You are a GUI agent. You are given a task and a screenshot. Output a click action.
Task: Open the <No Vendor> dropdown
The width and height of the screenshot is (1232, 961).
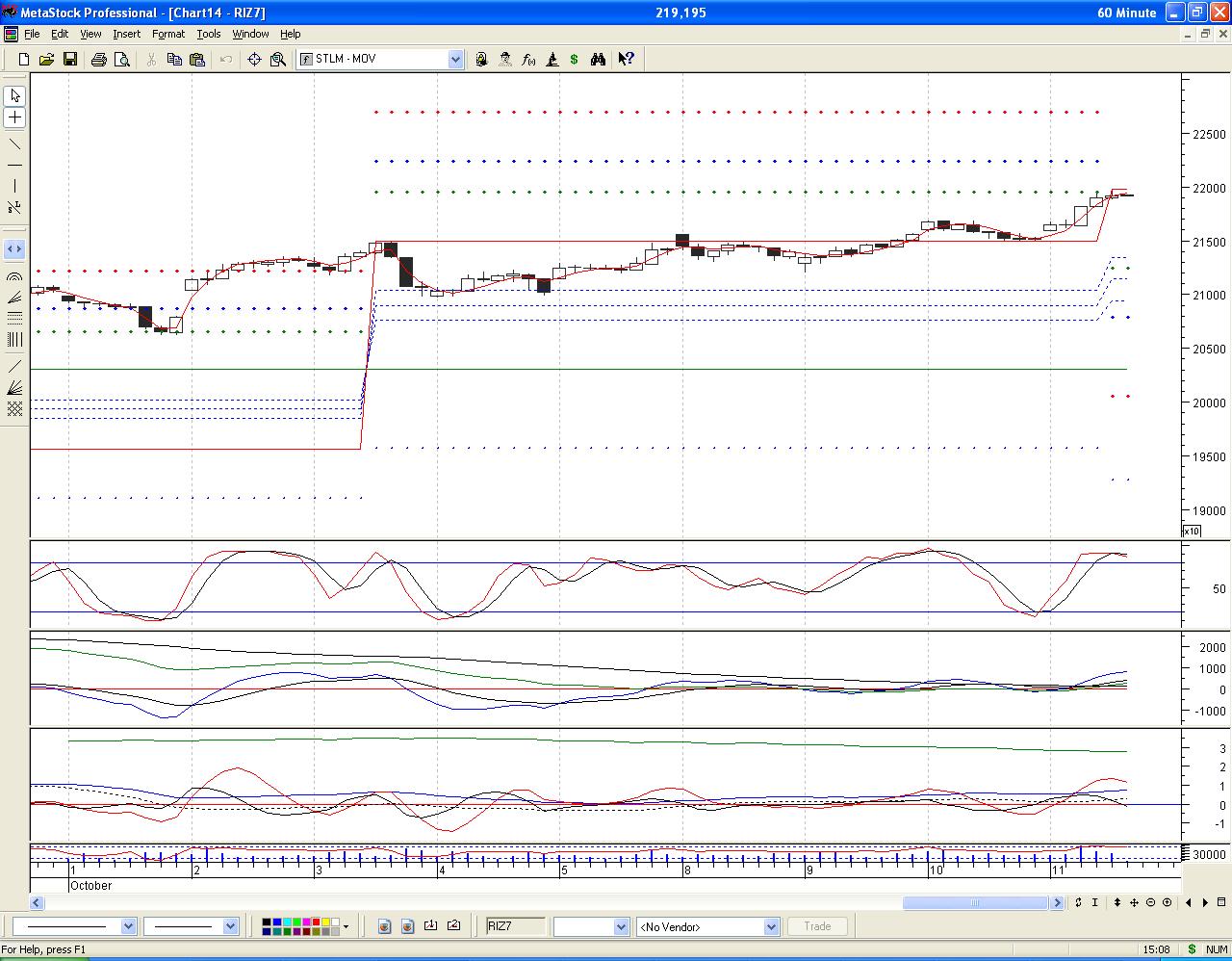coord(770,926)
